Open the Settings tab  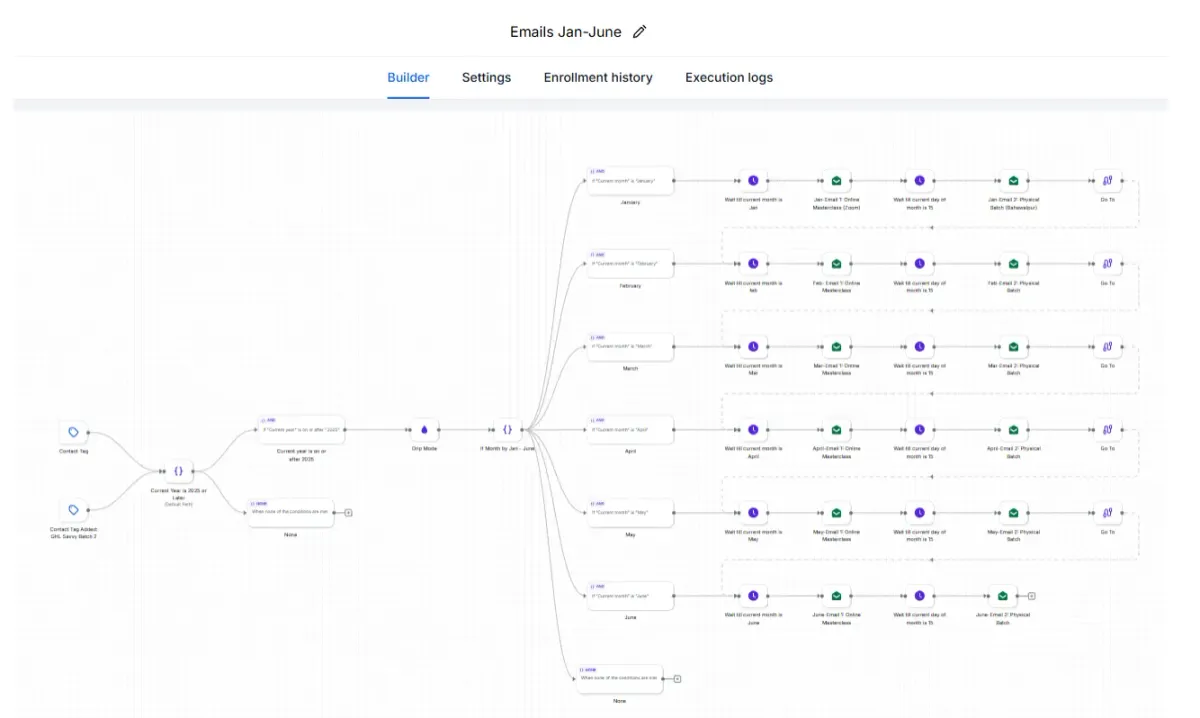[486, 77]
